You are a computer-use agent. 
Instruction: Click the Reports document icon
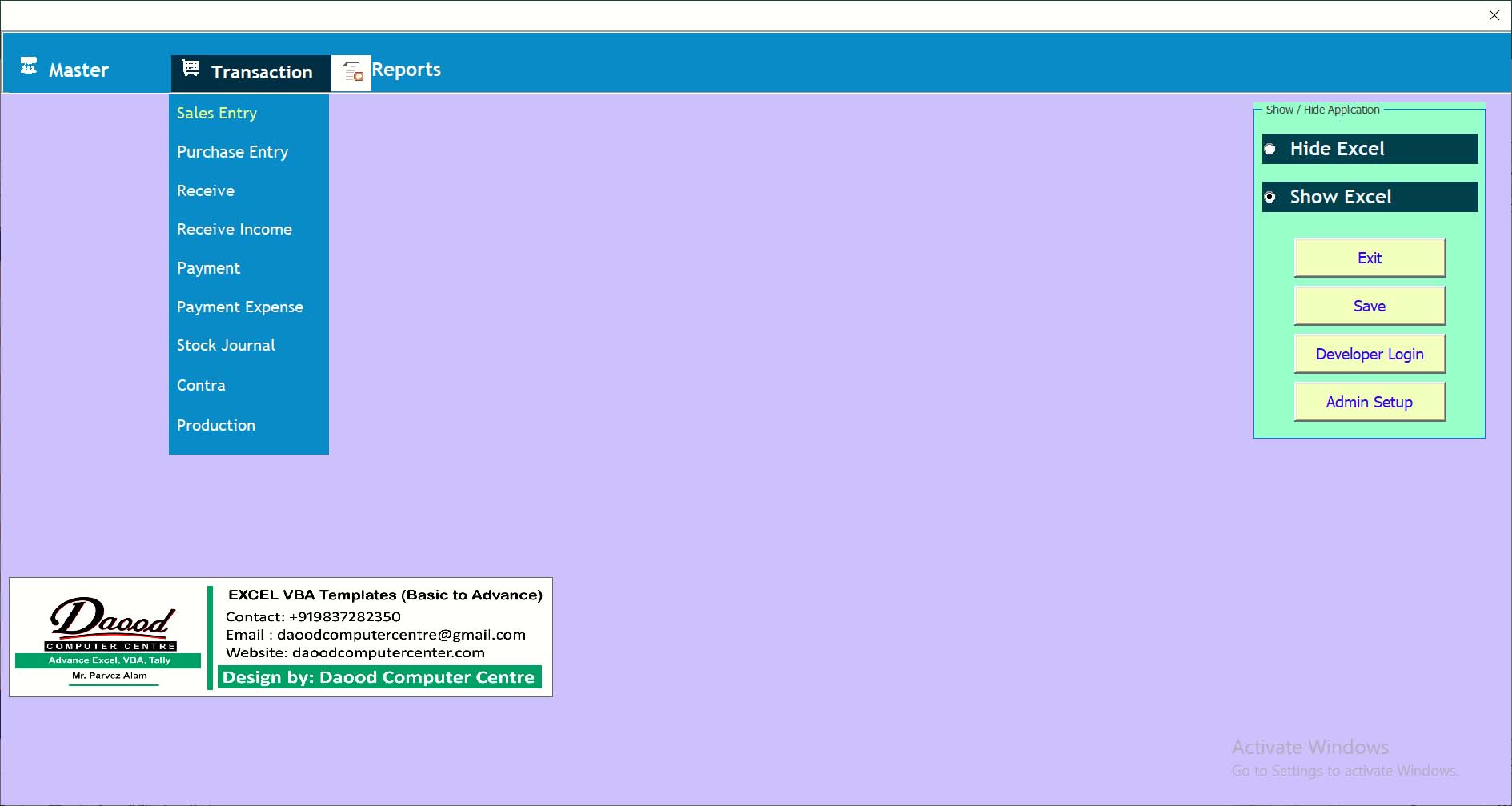click(352, 73)
